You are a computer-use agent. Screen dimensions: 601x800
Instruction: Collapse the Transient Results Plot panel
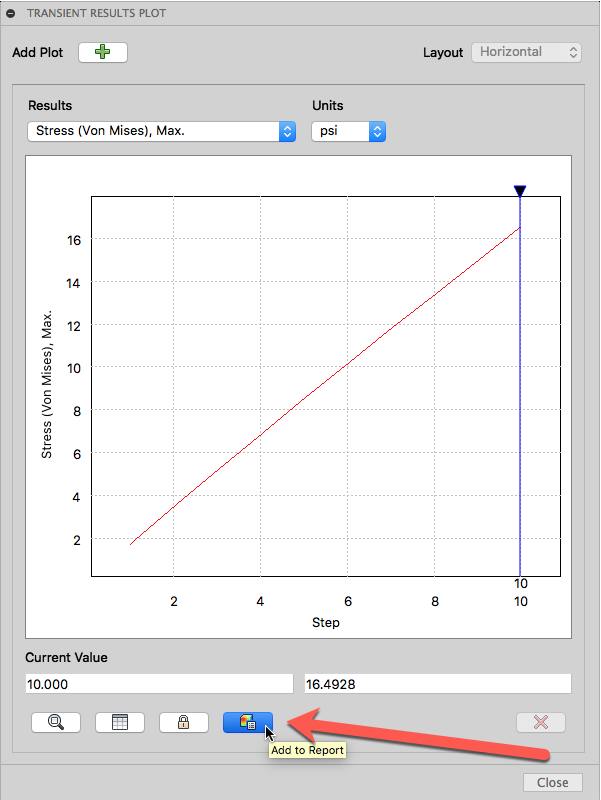click(x=11, y=14)
